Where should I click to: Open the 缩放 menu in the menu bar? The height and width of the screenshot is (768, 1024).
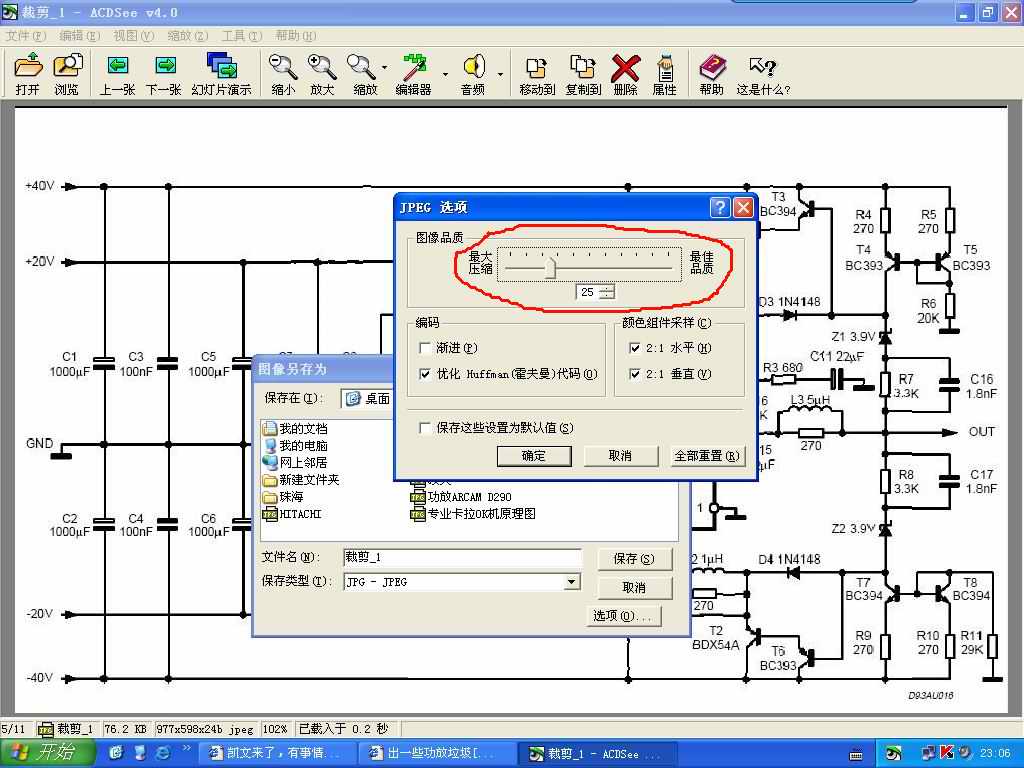tap(187, 36)
